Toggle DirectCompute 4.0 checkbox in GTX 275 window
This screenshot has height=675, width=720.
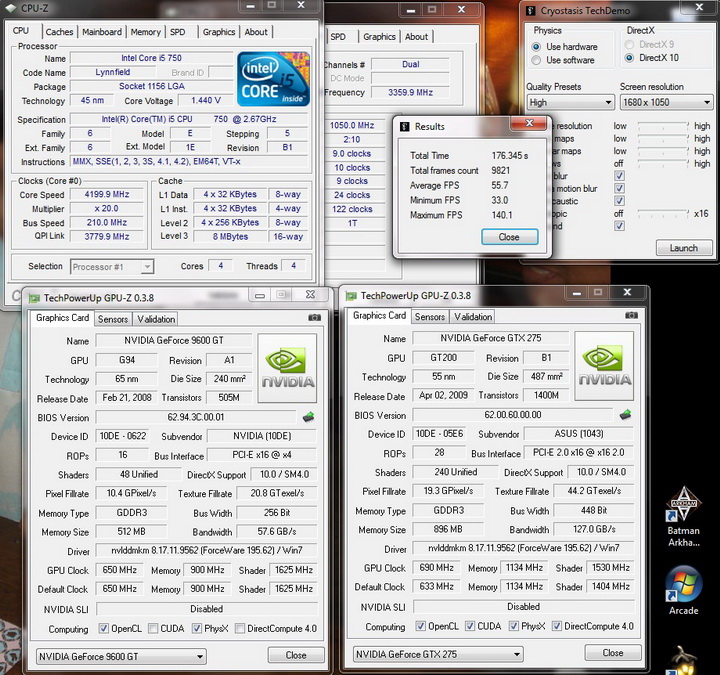557,626
